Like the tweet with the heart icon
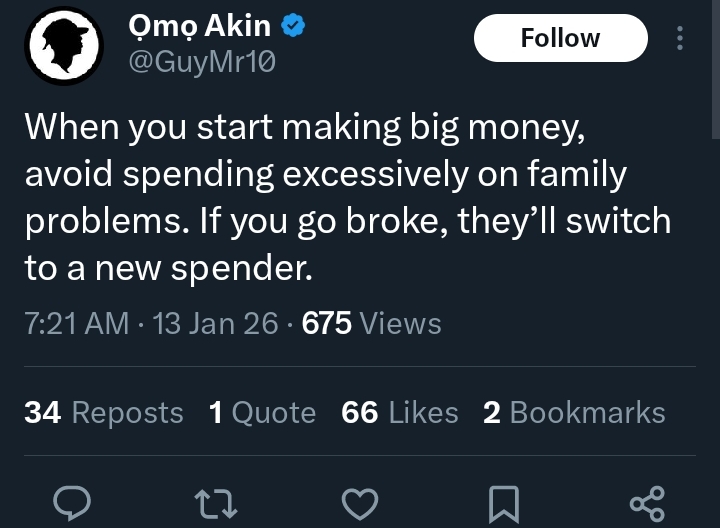This screenshot has height=528, width=720. coord(359,503)
